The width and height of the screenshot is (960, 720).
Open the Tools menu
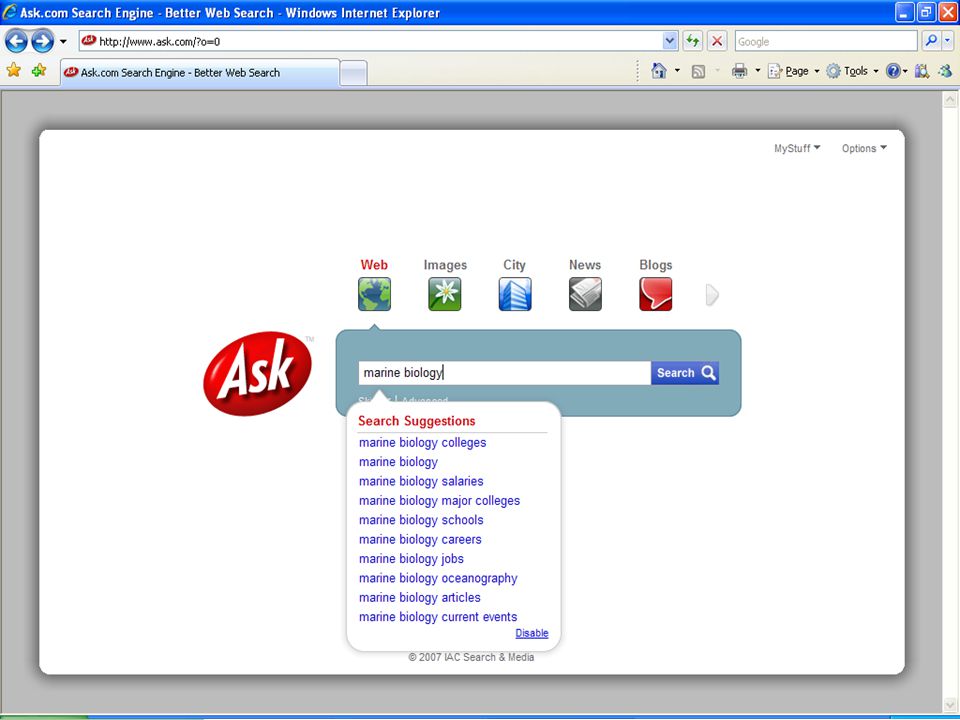click(x=852, y=71)
